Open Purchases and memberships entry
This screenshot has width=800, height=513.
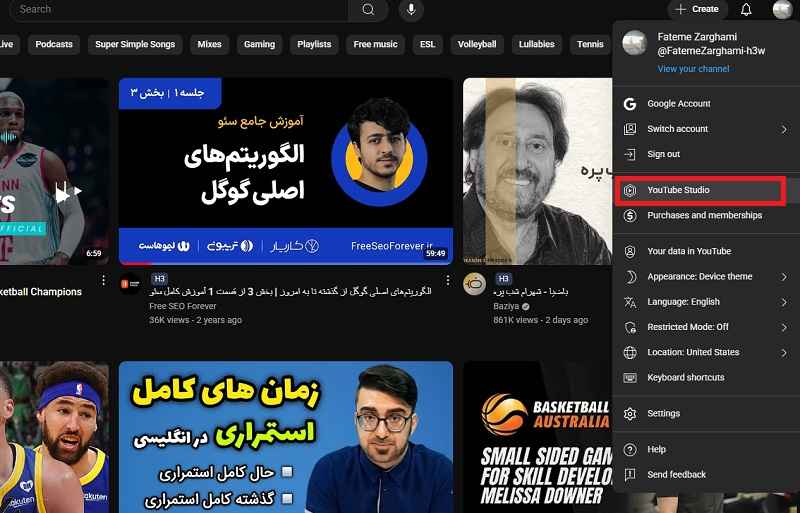point(706,215)
